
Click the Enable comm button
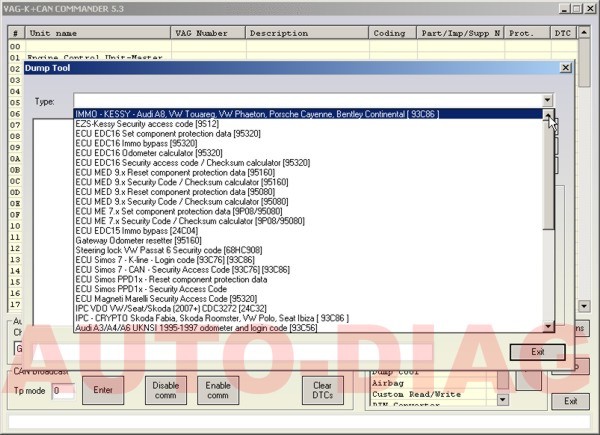[x=218, y=390]
